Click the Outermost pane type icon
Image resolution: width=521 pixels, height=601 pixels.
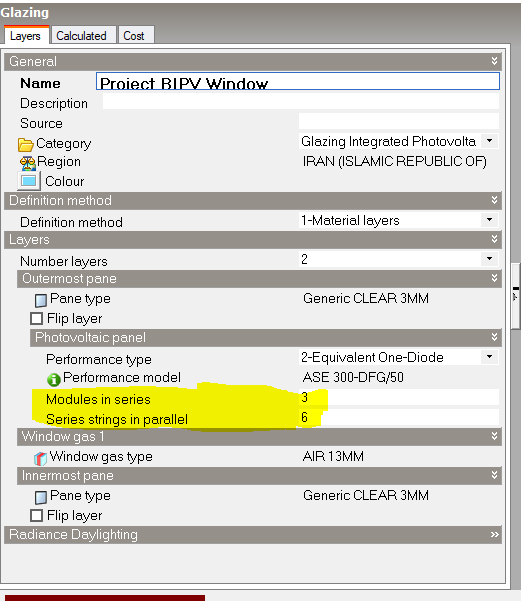click(x=41, y=300)
